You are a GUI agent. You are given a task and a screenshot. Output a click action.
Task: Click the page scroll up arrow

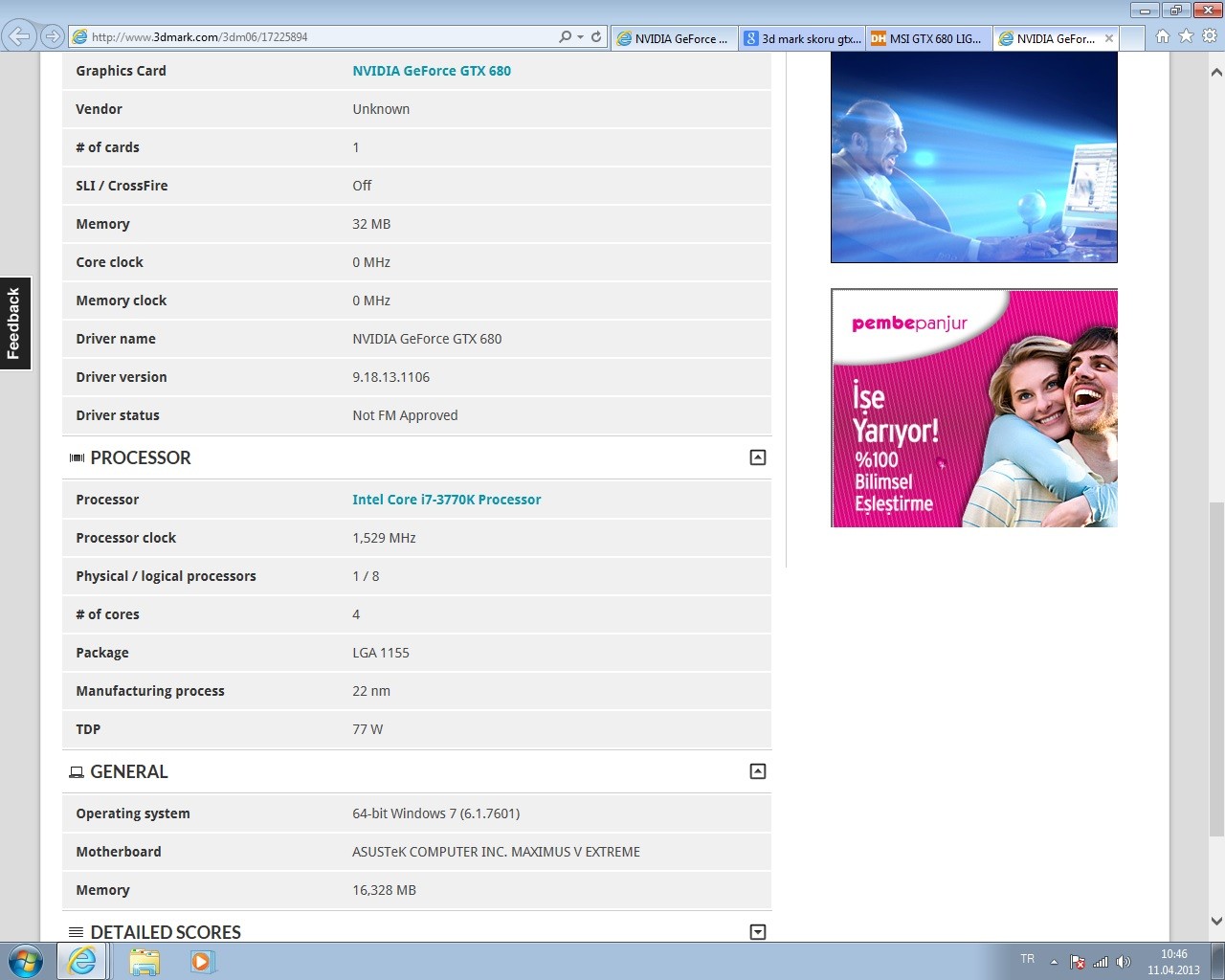(1216, 72)
